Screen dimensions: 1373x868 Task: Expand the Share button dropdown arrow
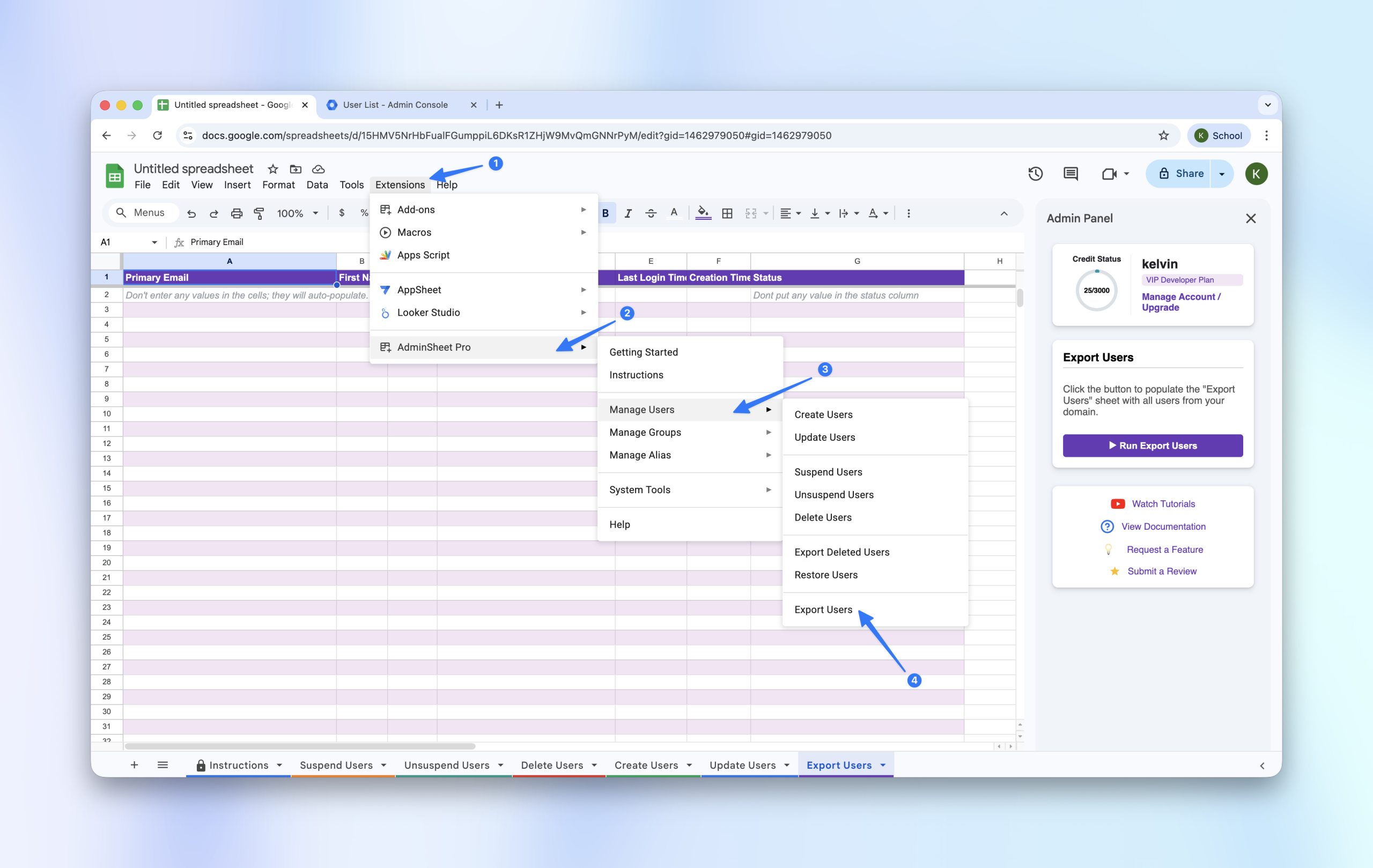click(1221, 174)
